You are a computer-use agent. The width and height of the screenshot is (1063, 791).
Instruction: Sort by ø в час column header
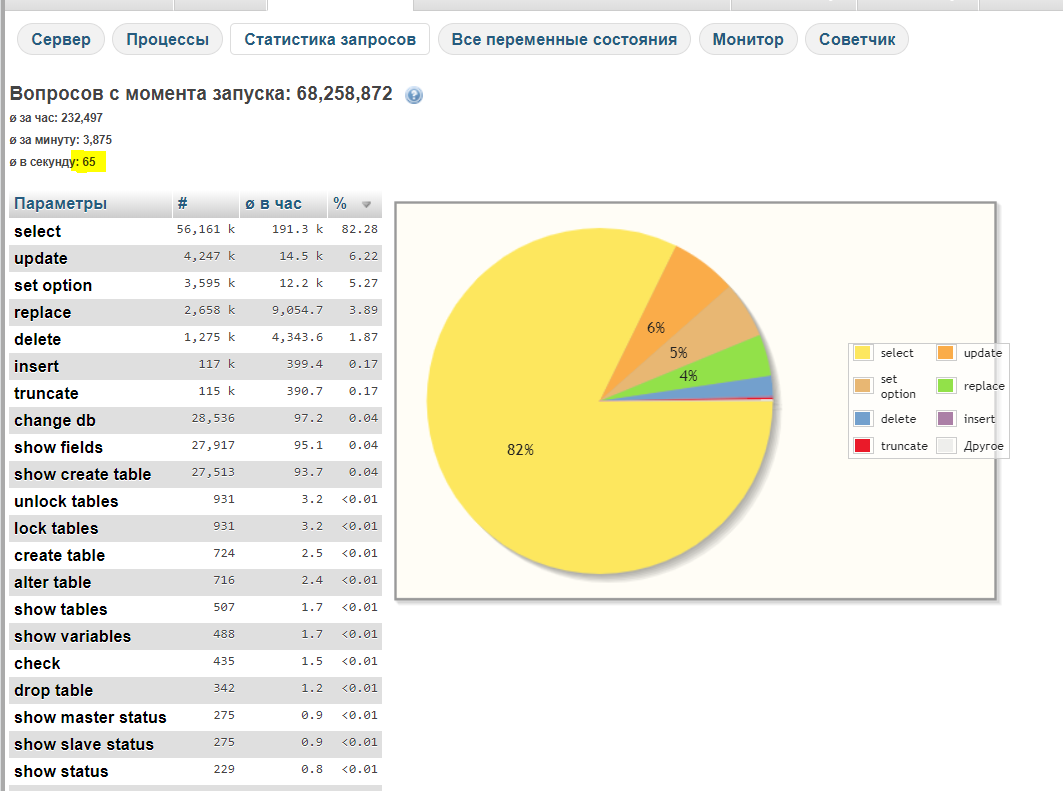pos(273,204)
